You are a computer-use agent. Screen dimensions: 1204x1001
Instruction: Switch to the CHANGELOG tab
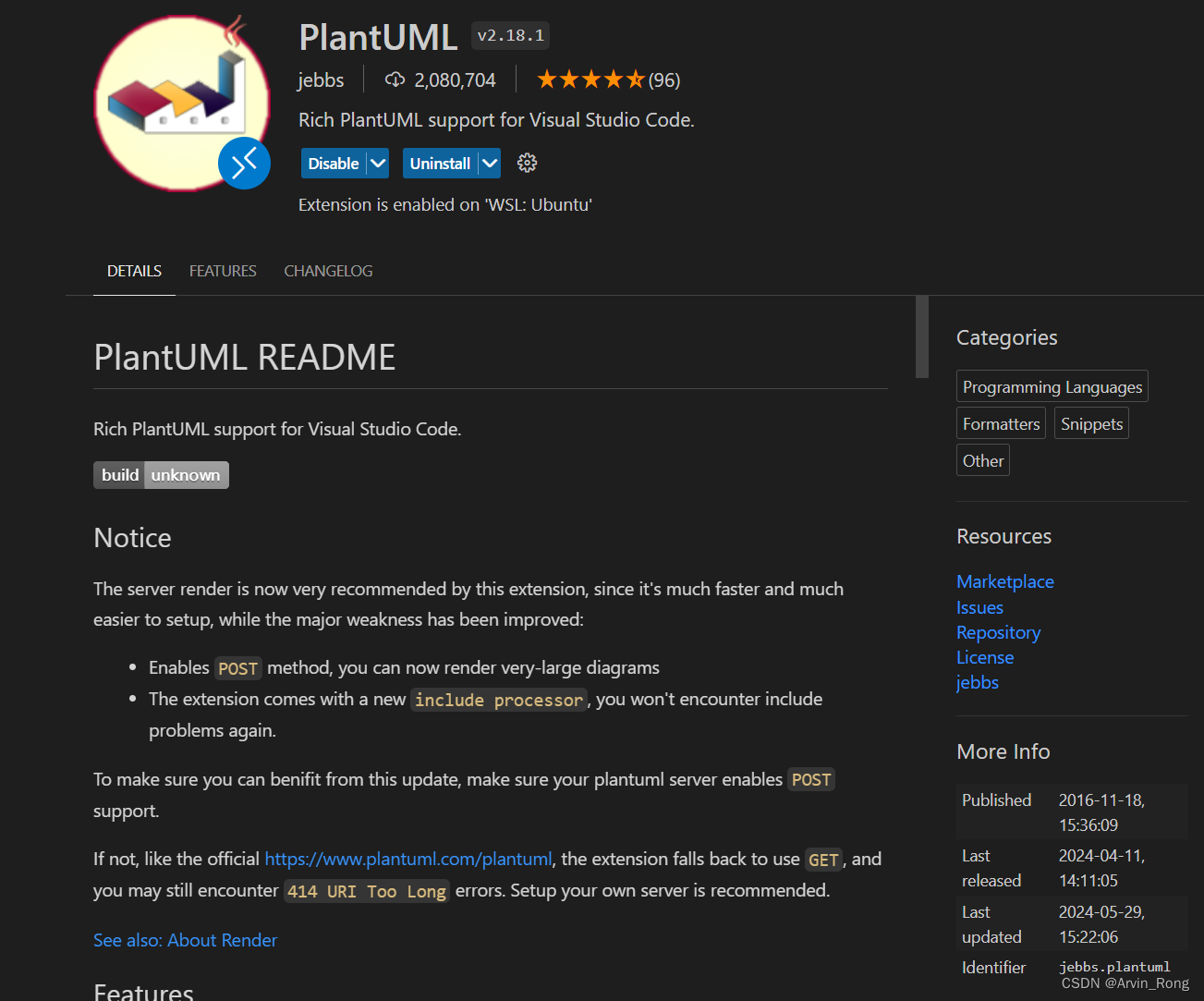tap(328, 271)
